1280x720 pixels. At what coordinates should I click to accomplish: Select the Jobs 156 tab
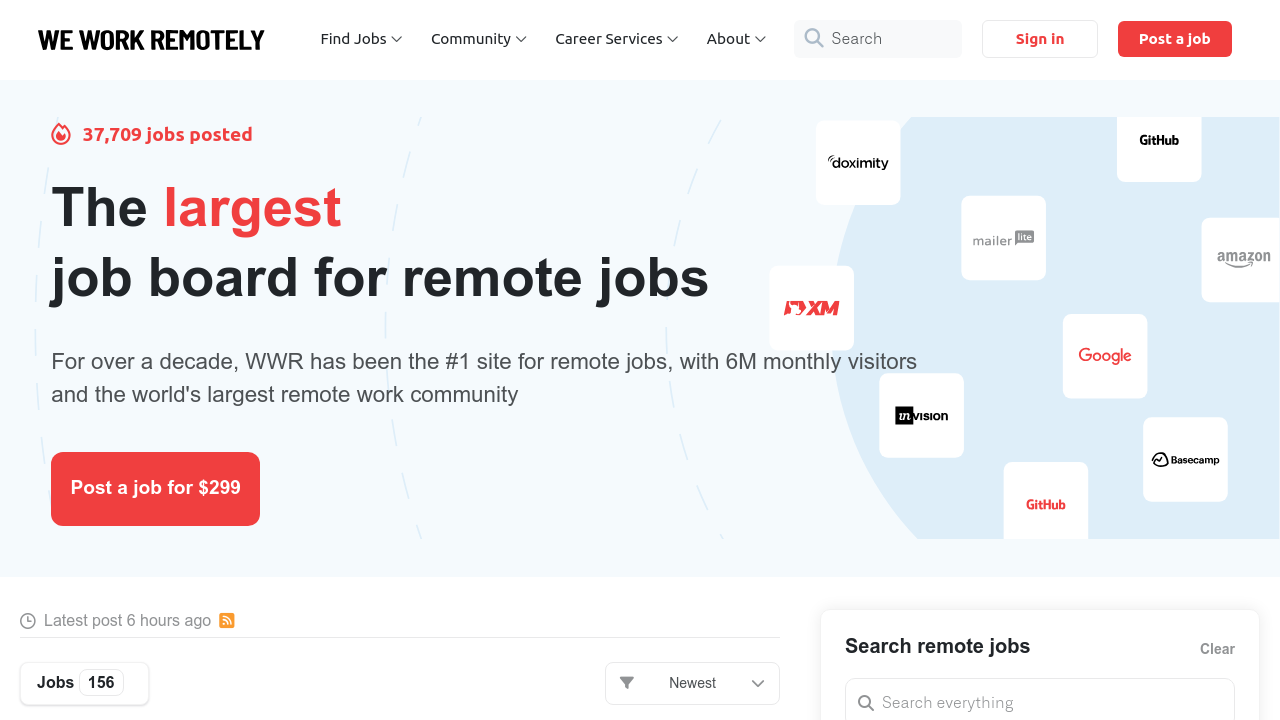tap(84, 683)
